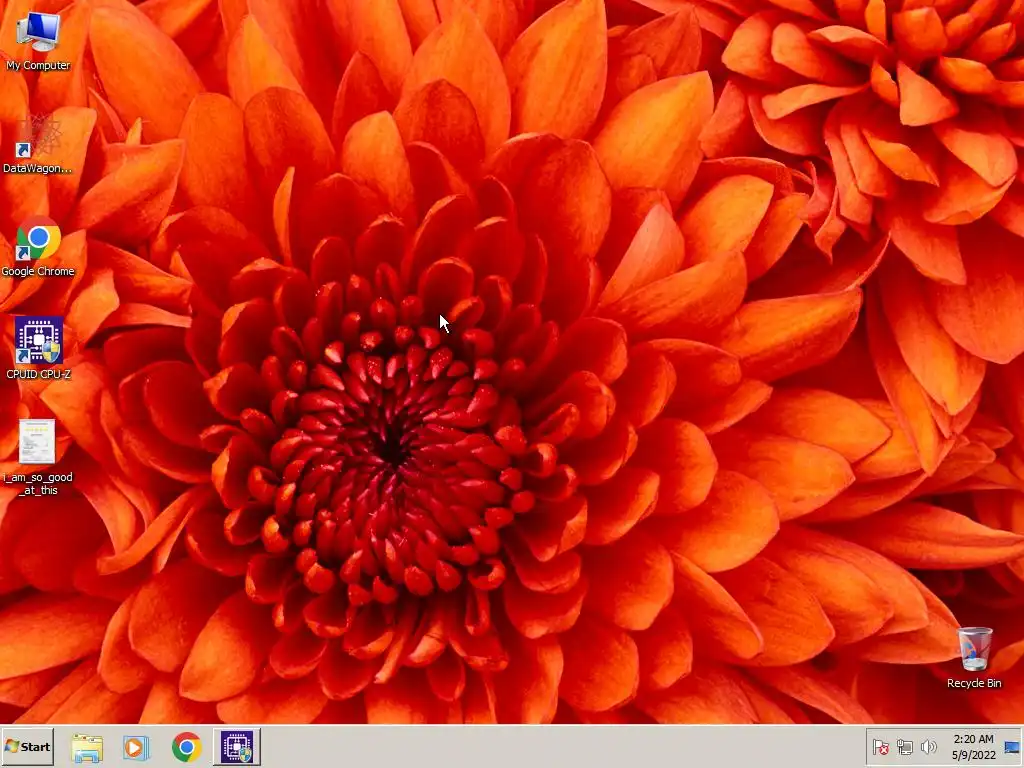Open the clock showing 2:20 AM
The height and width of the screenshot is (768, 1024).
click(x=974, y=747)
